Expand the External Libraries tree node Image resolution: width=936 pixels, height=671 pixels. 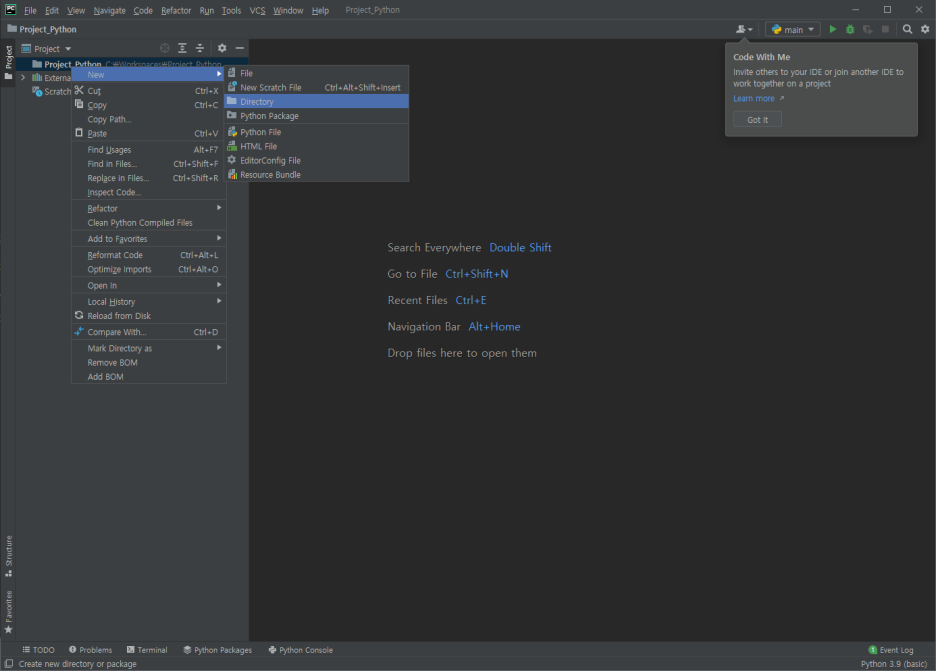tap(23, 78)
